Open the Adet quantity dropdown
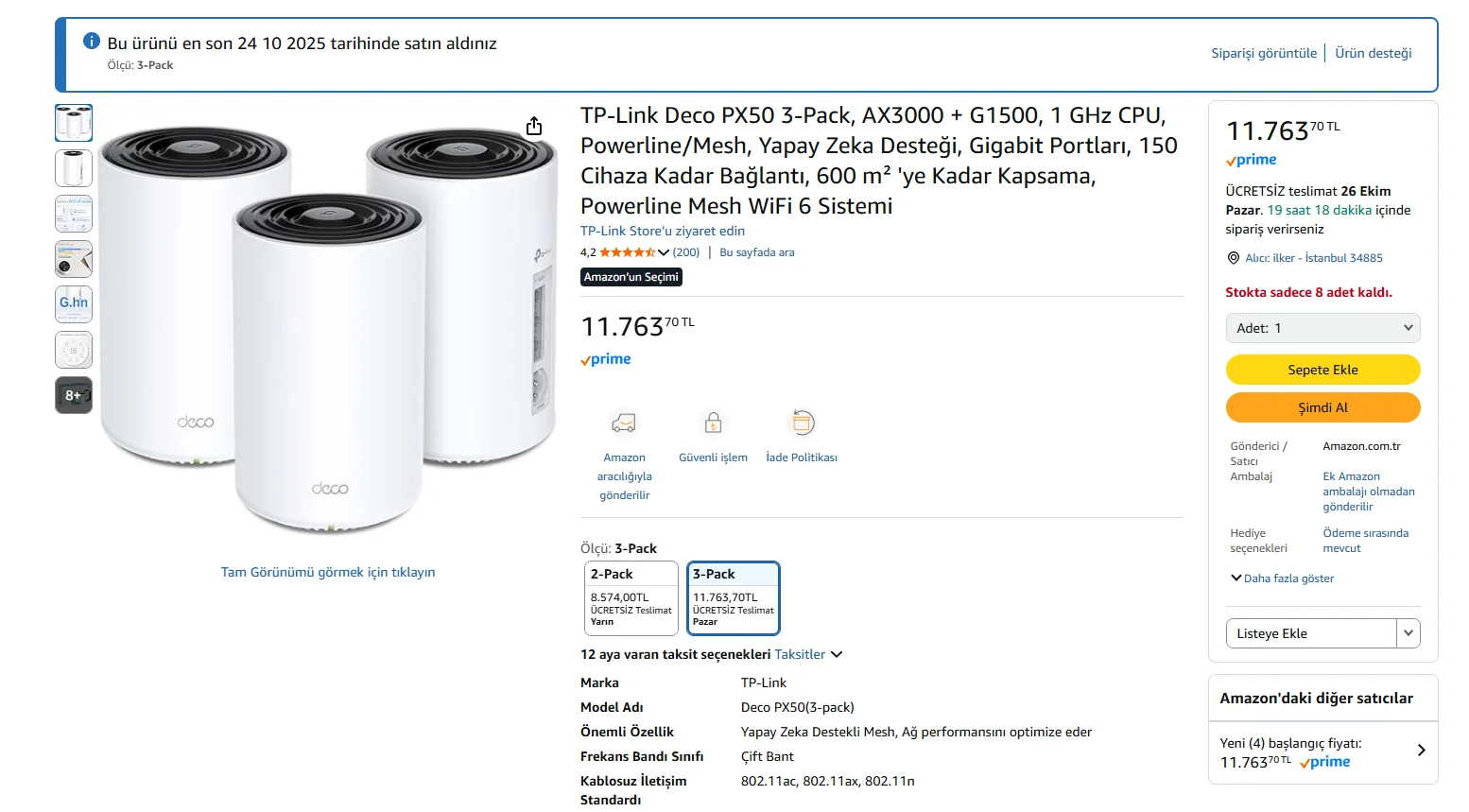The height and width of the screenshot is (812, 1469). tap(1322, 328)
